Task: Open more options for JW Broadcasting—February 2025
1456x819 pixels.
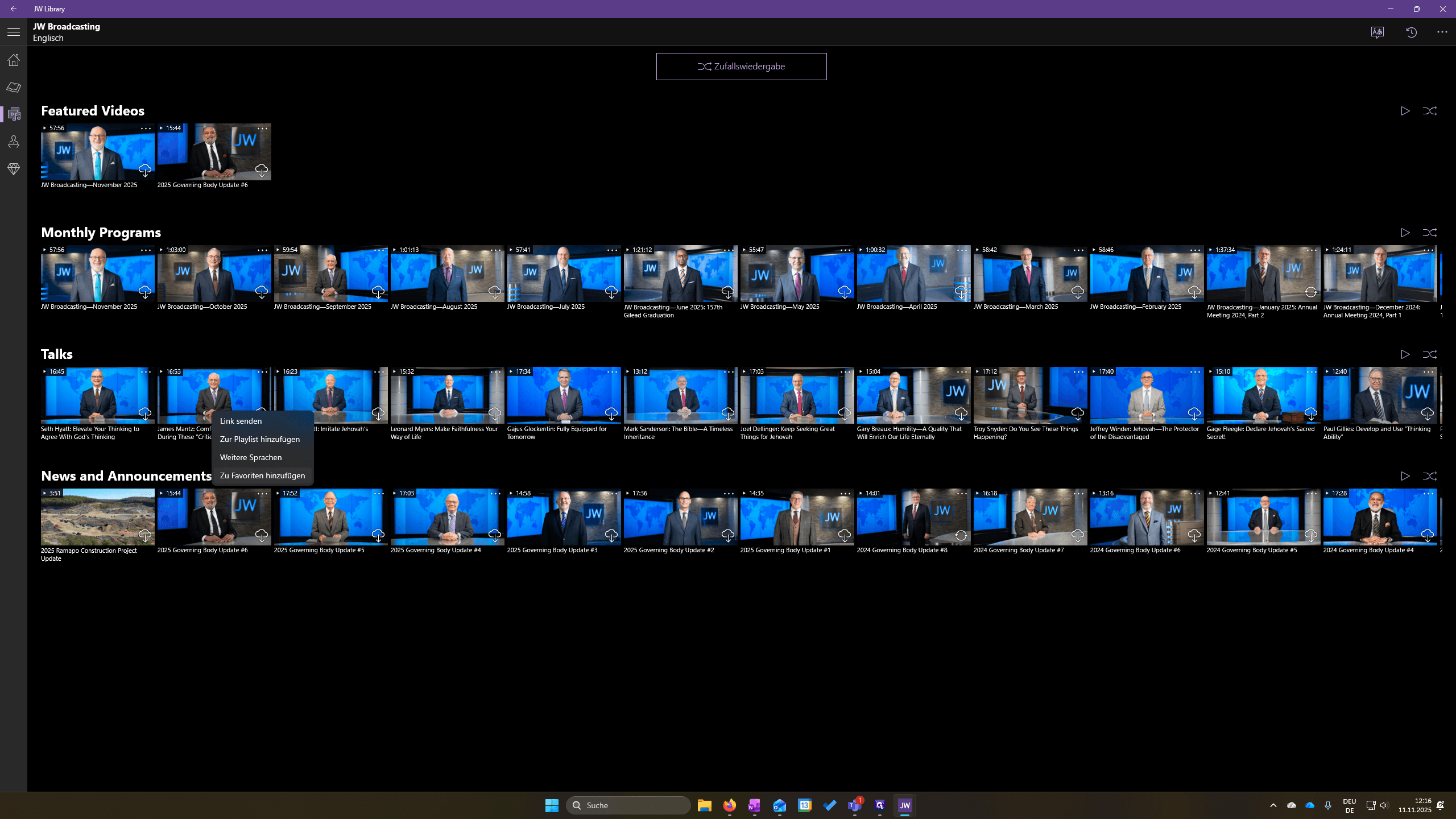Action: [x=1196, y=250]
